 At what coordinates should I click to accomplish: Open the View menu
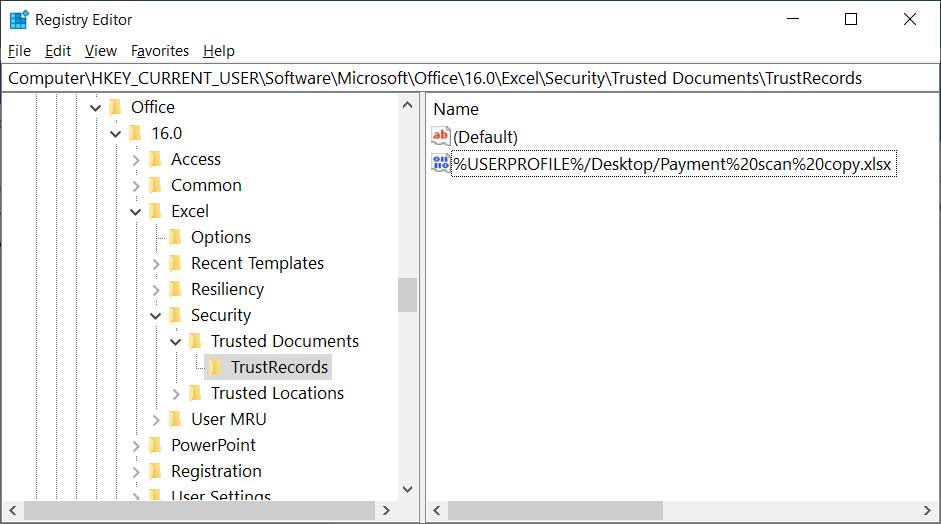pos(100,51)
